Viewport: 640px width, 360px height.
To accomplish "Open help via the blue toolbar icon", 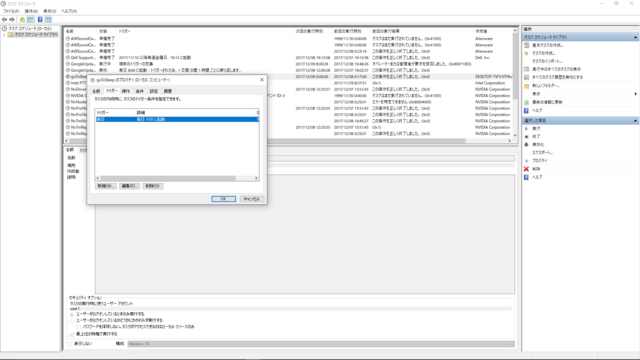I will tap(40, 20).
